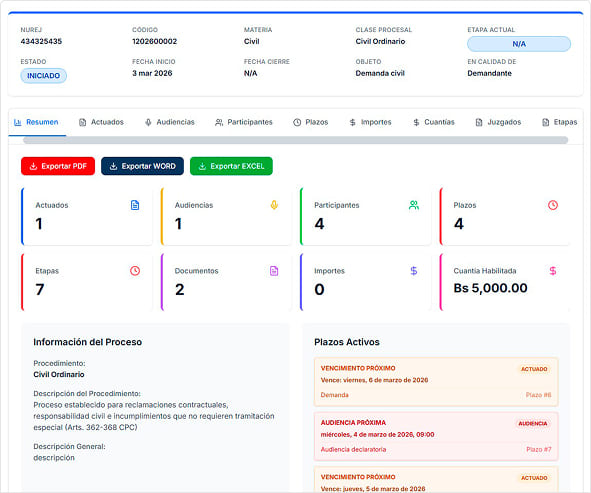Viewport: 591px width, 493px height.
Task: Click the dollar icon in Importes card
Action: point(413,271)
